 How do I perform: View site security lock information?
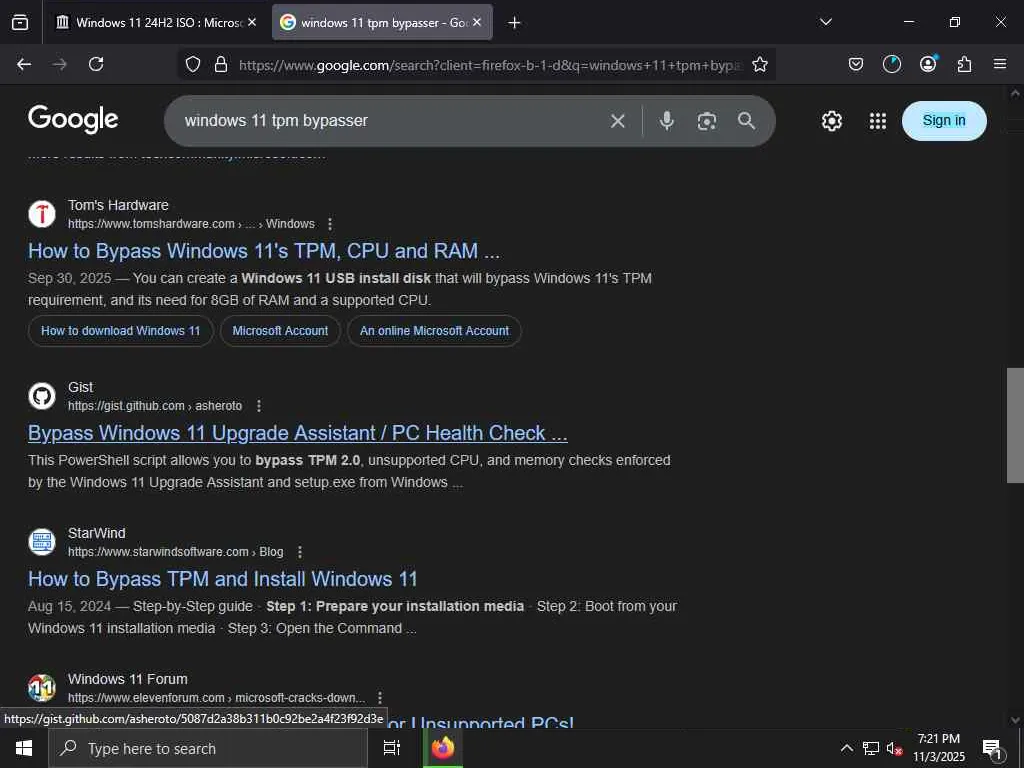(221, 65)
